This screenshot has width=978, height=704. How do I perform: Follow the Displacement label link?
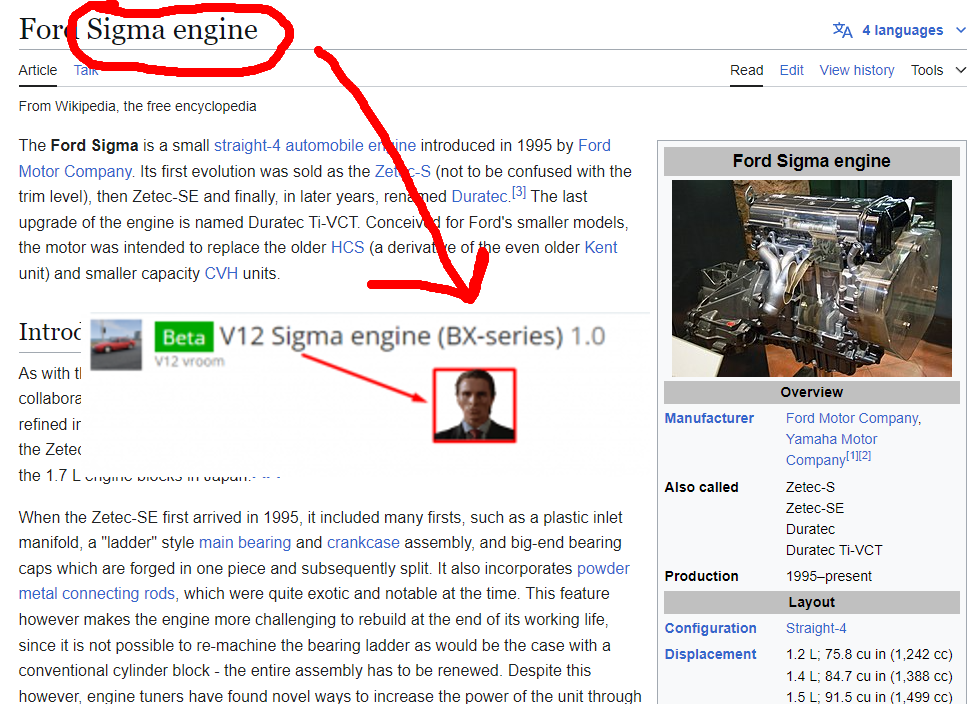(710, 654)
